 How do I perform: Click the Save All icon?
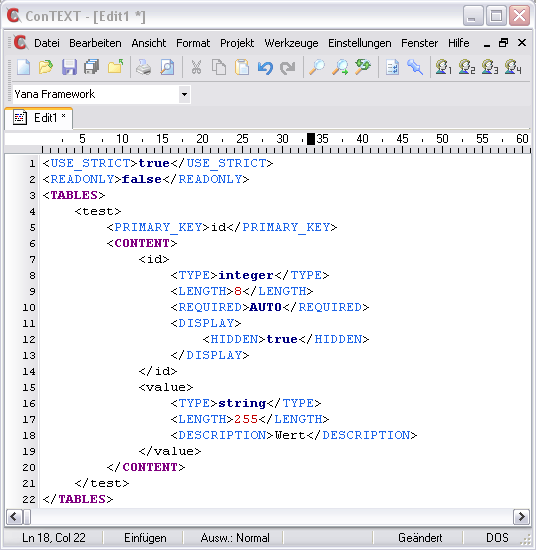point(92,67)
